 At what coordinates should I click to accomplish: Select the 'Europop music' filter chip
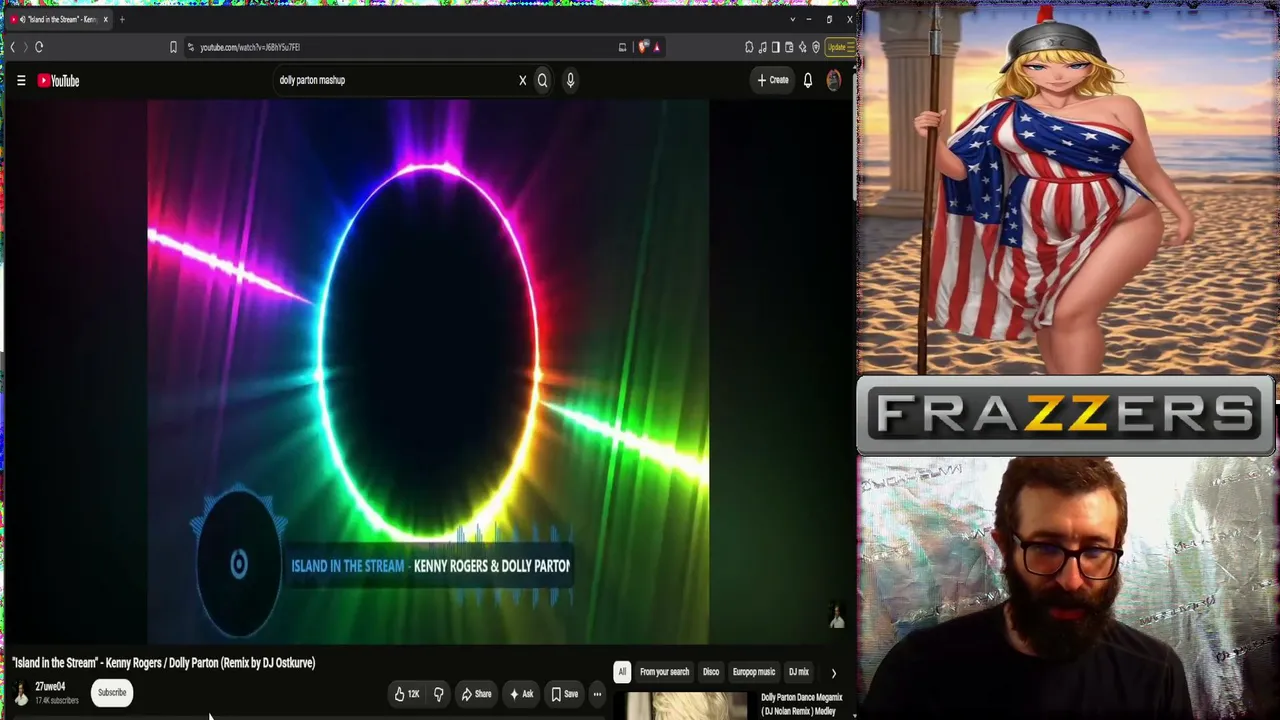tap(754, 672)
